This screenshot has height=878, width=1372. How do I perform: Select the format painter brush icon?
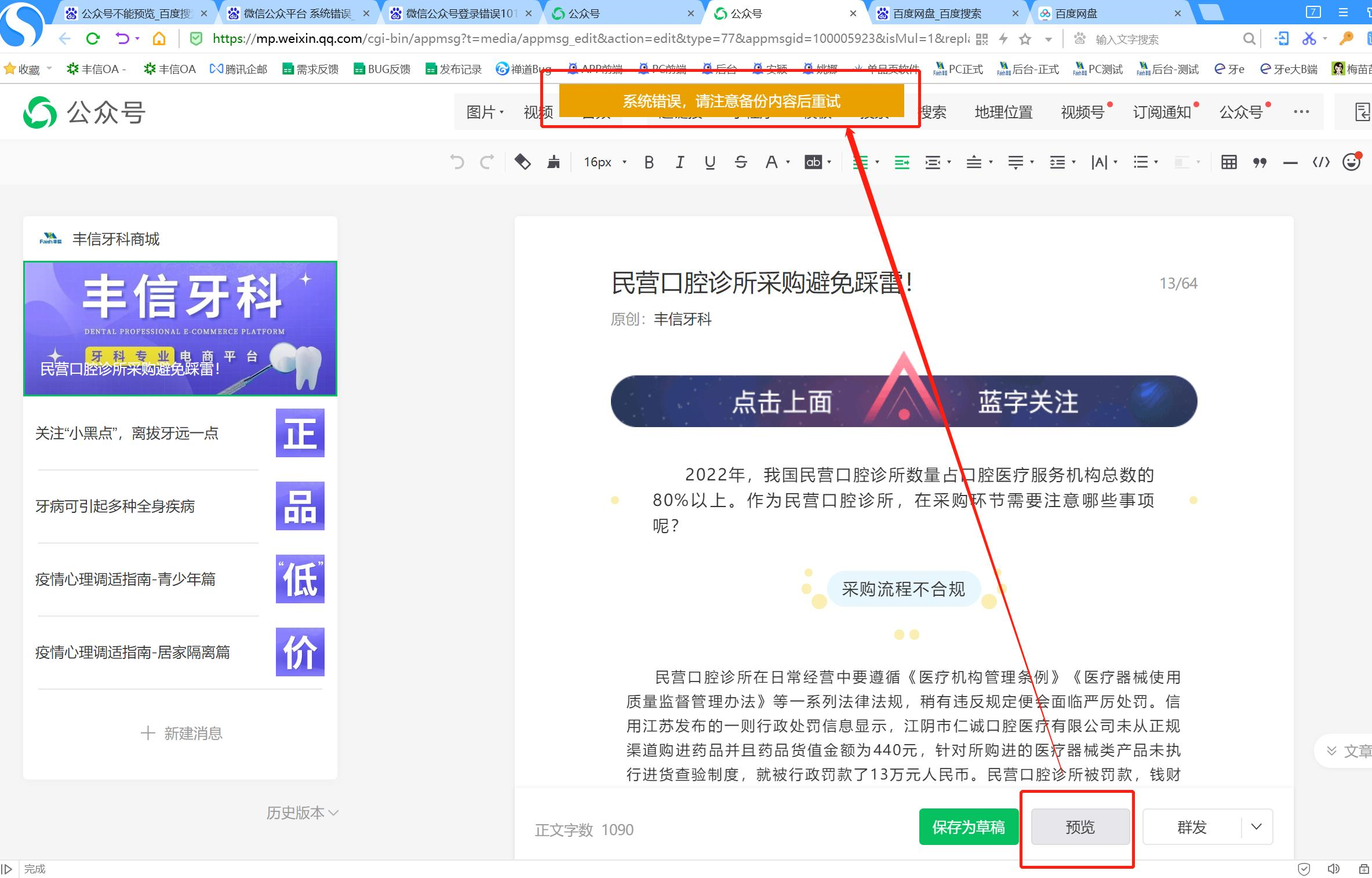tap(554, 162)
